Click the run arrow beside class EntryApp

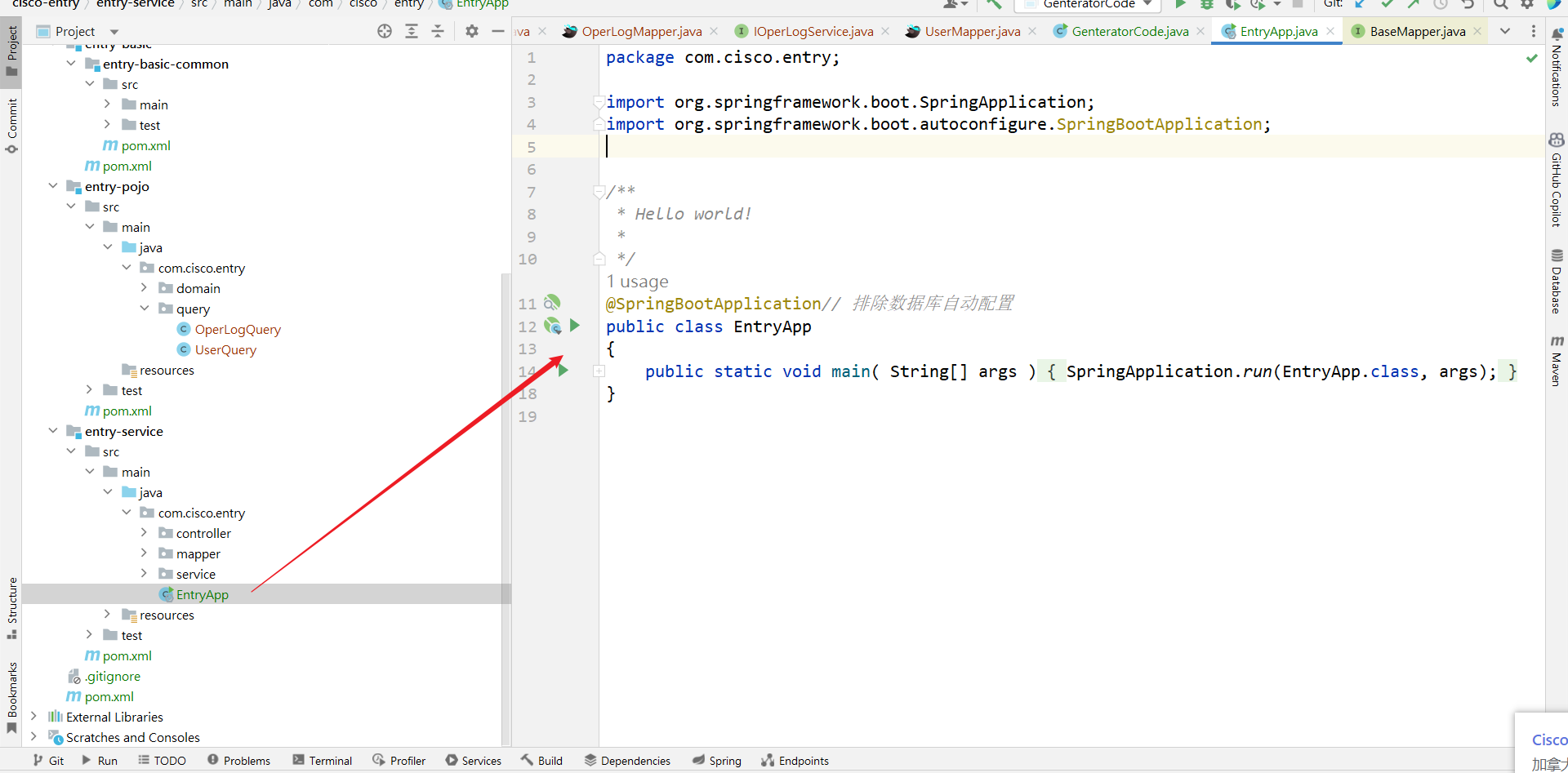[575, 326]
